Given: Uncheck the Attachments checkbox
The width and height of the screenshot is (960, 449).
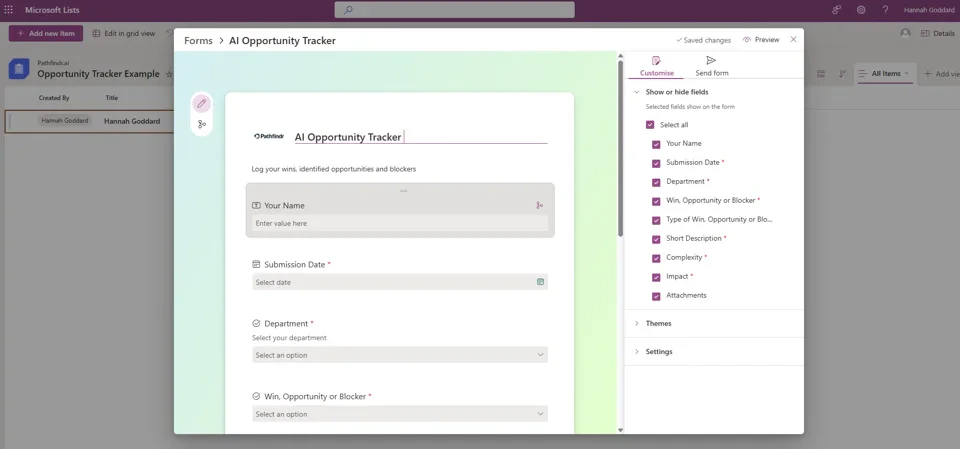Looking at the screenshot, I should click(656, 296).
